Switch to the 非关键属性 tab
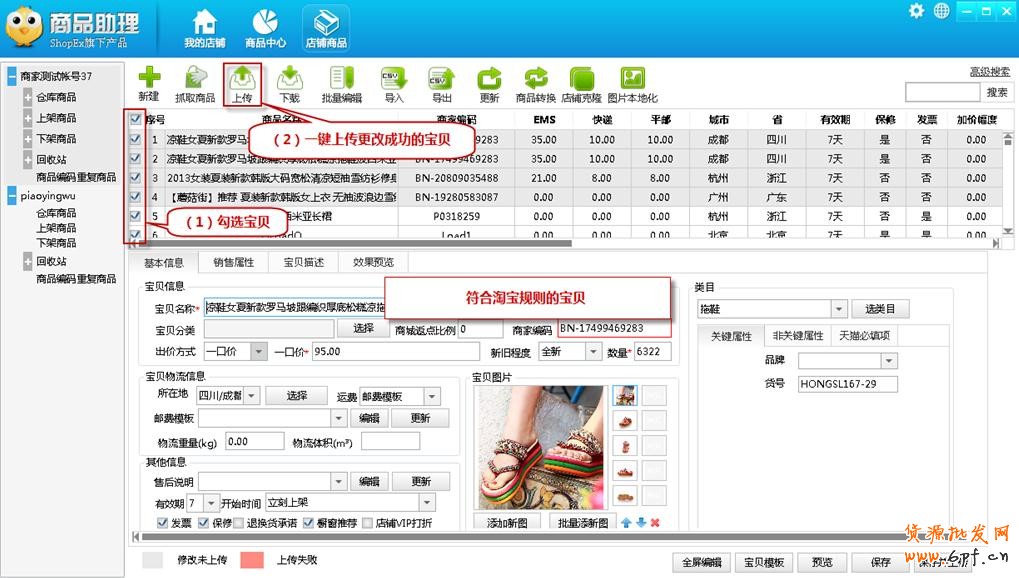1019x578 pixels. [797, 335]
